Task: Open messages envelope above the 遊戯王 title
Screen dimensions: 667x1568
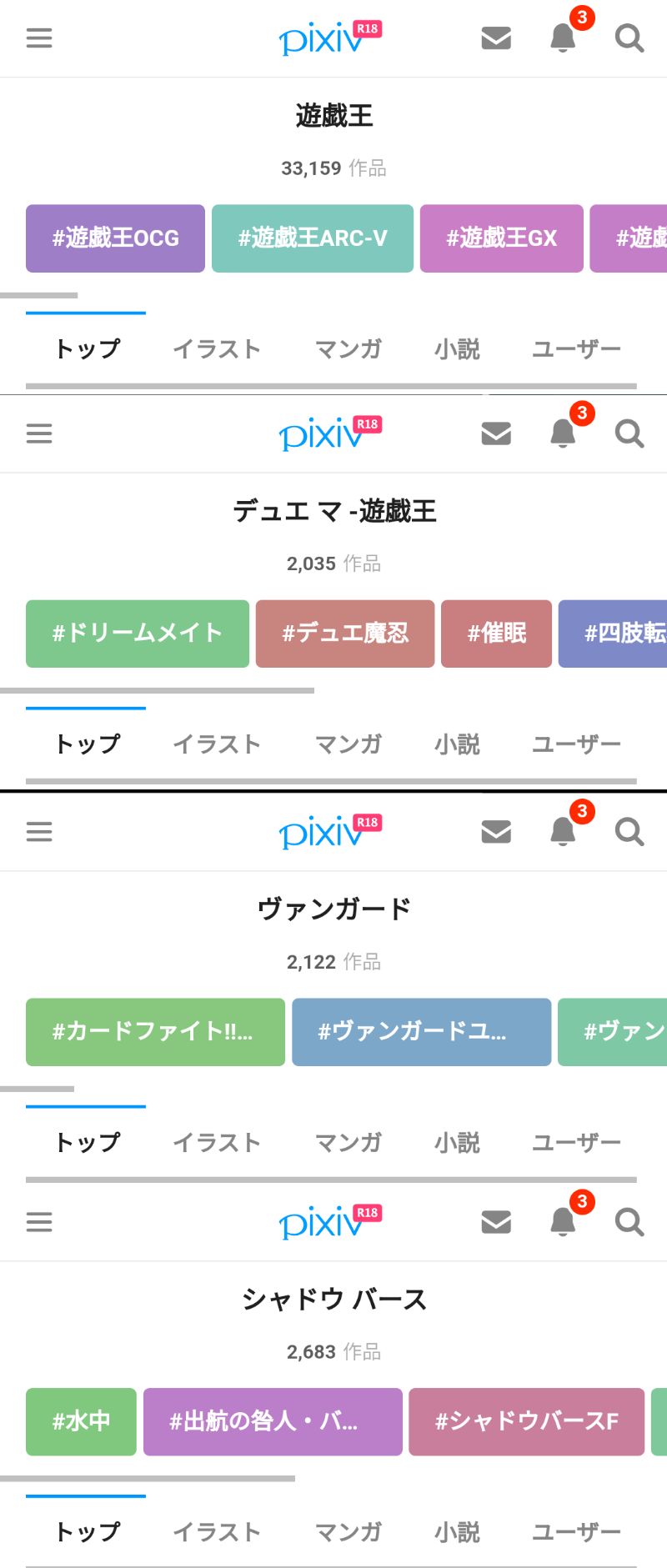Action: pos(496,38)
